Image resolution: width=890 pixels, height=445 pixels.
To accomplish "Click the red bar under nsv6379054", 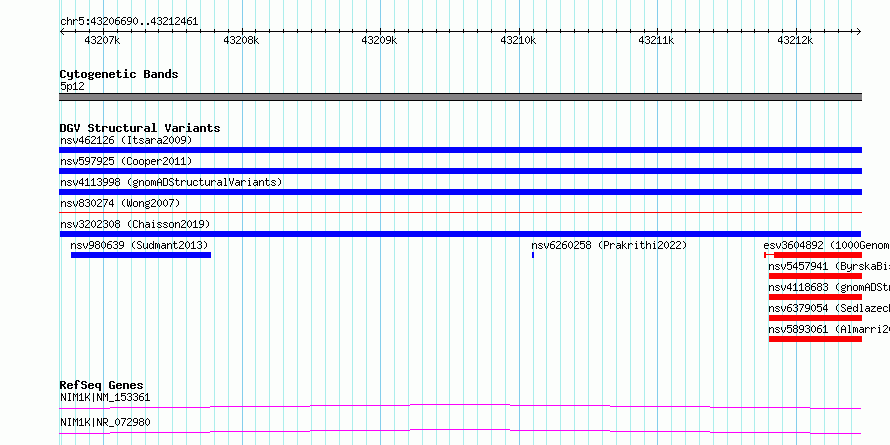I will [x=816, y=318].
